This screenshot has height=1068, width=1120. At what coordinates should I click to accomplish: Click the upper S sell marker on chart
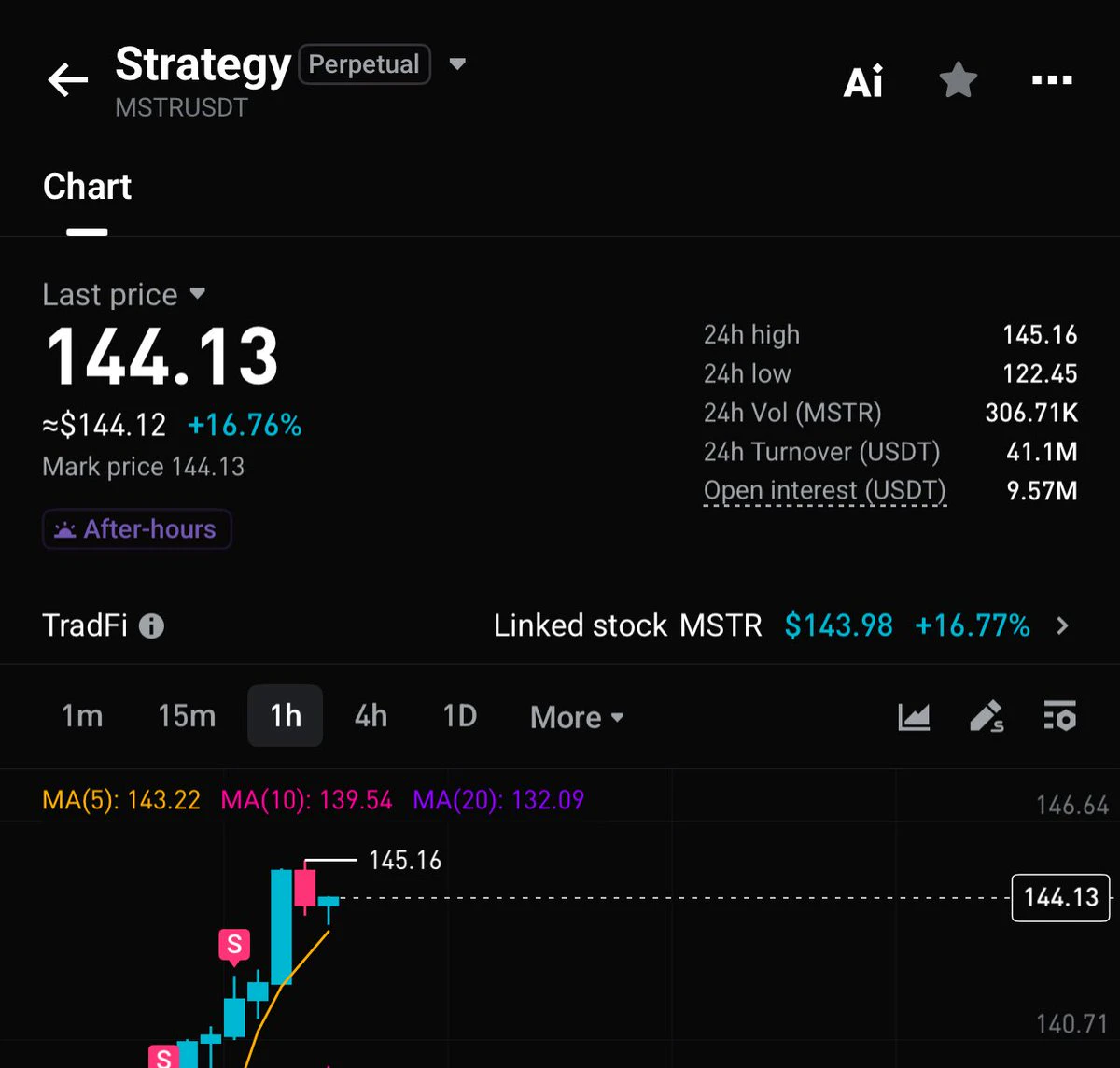[x=234, y=946]
